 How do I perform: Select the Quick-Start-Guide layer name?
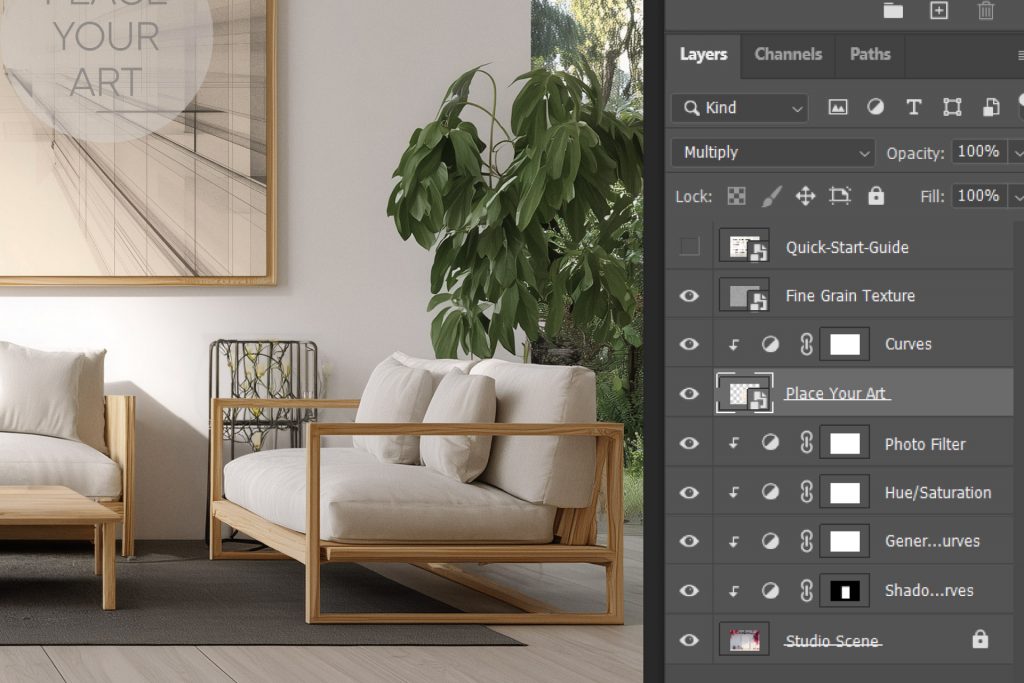847,247
